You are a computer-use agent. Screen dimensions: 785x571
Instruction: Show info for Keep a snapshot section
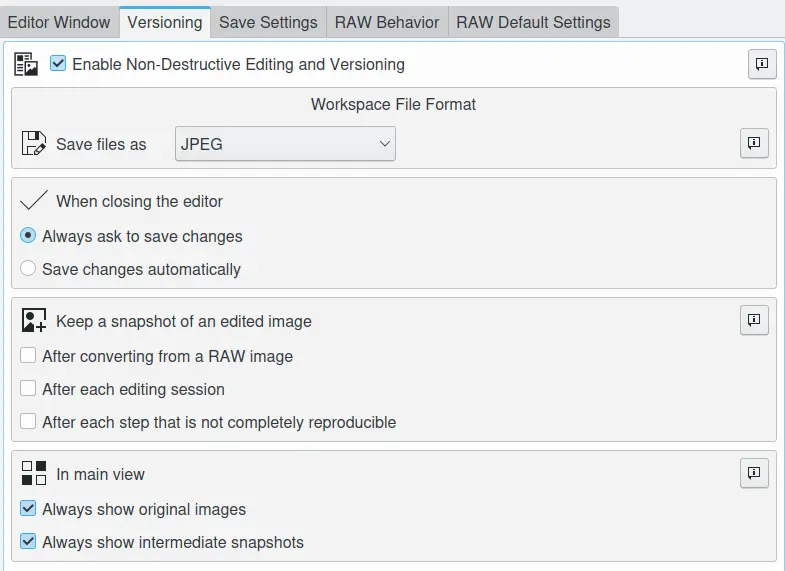tap(754, 320)
